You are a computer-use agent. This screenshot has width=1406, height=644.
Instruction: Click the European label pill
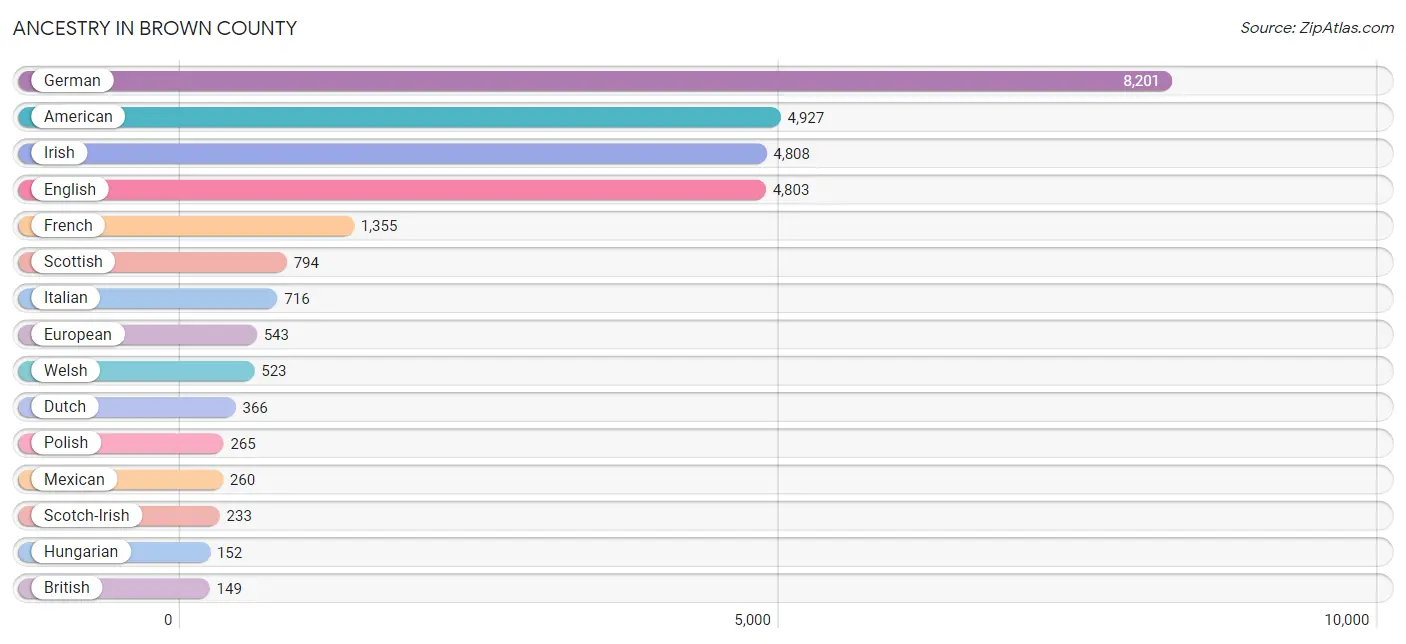pos(77,334)
